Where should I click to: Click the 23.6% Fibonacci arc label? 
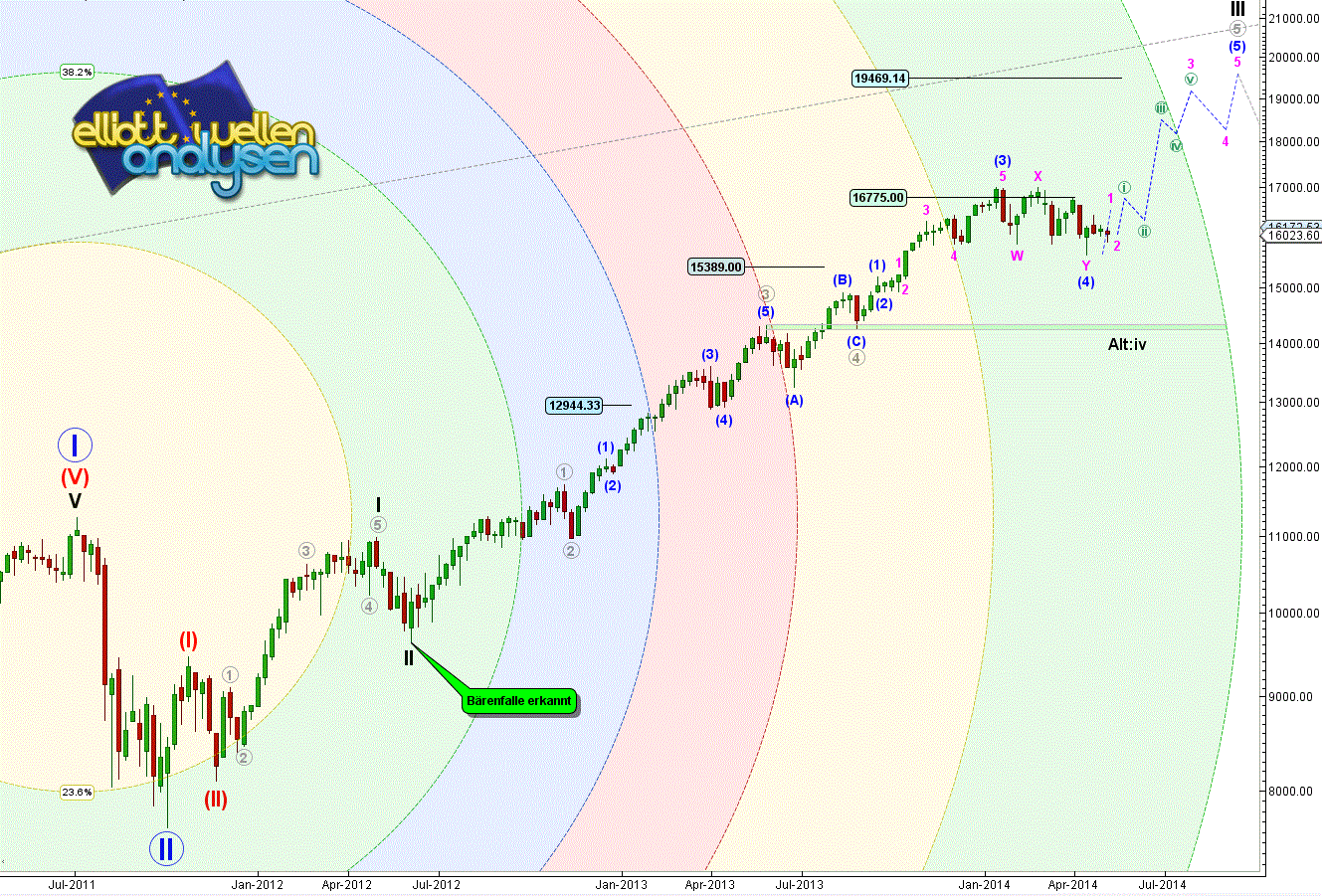pos(77,792)
